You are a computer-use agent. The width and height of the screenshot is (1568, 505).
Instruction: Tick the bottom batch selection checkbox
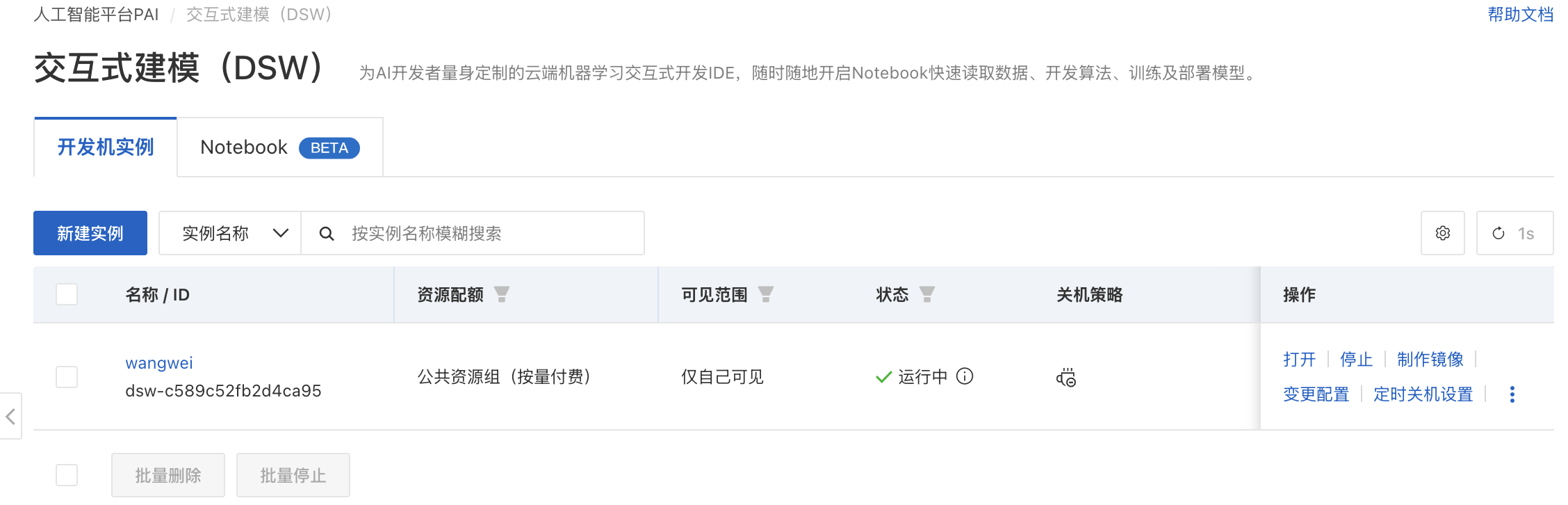(67, 475)
